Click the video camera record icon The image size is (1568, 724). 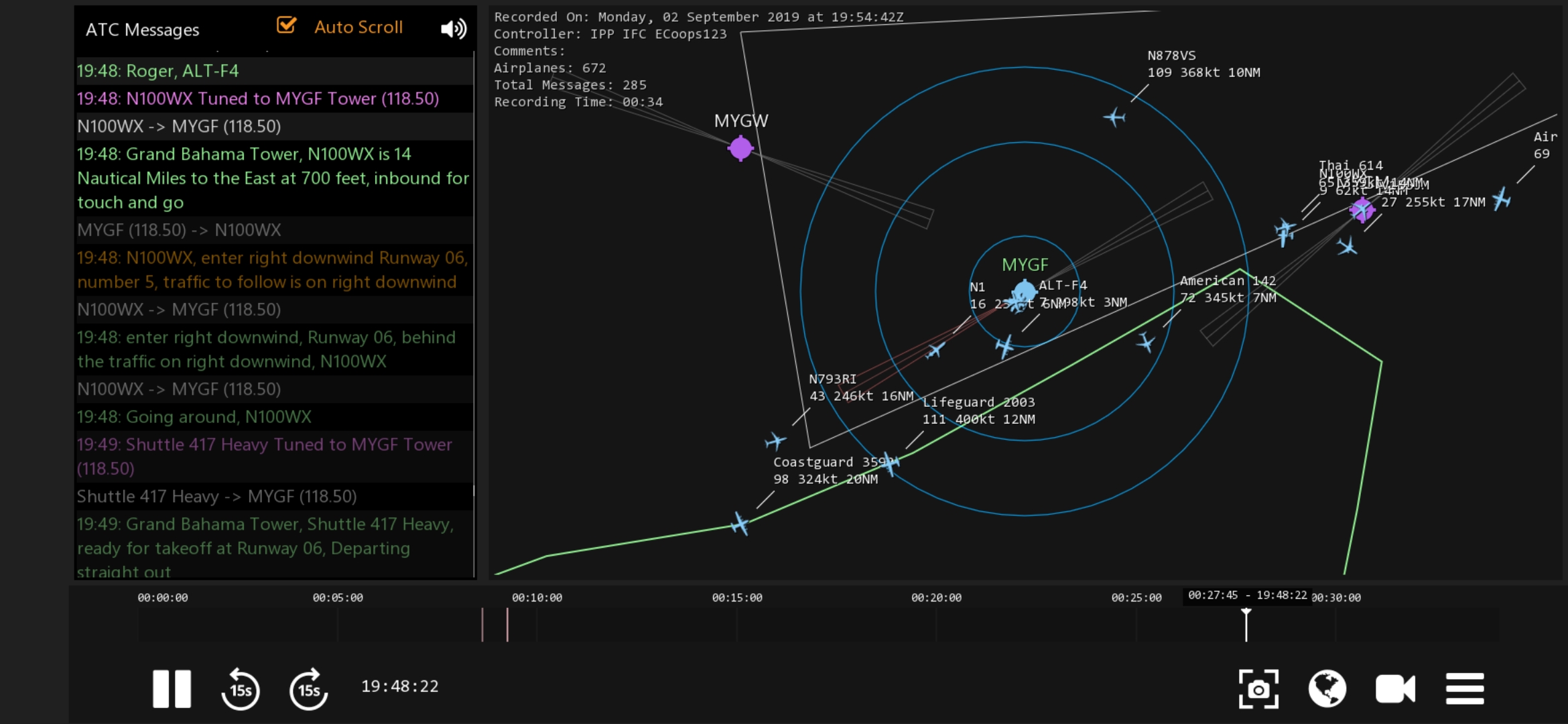pyautogui.click(x=1395, y=688)
